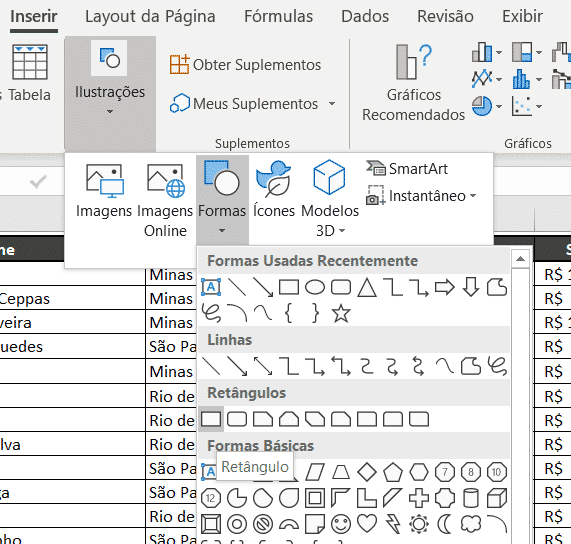The width and height of the screenshot is (571, 544).
Task: Select the diamond basic shape
Action: click(367, 472)
